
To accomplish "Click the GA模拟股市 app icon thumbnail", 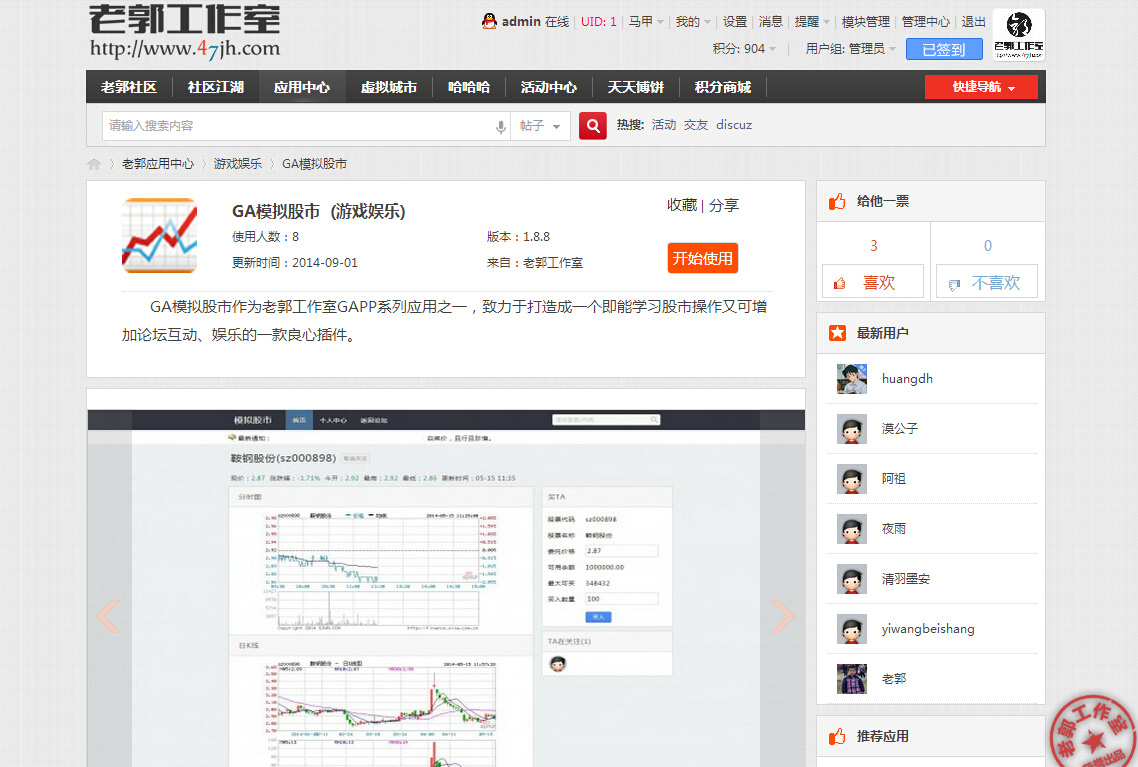I will [159, 236].
